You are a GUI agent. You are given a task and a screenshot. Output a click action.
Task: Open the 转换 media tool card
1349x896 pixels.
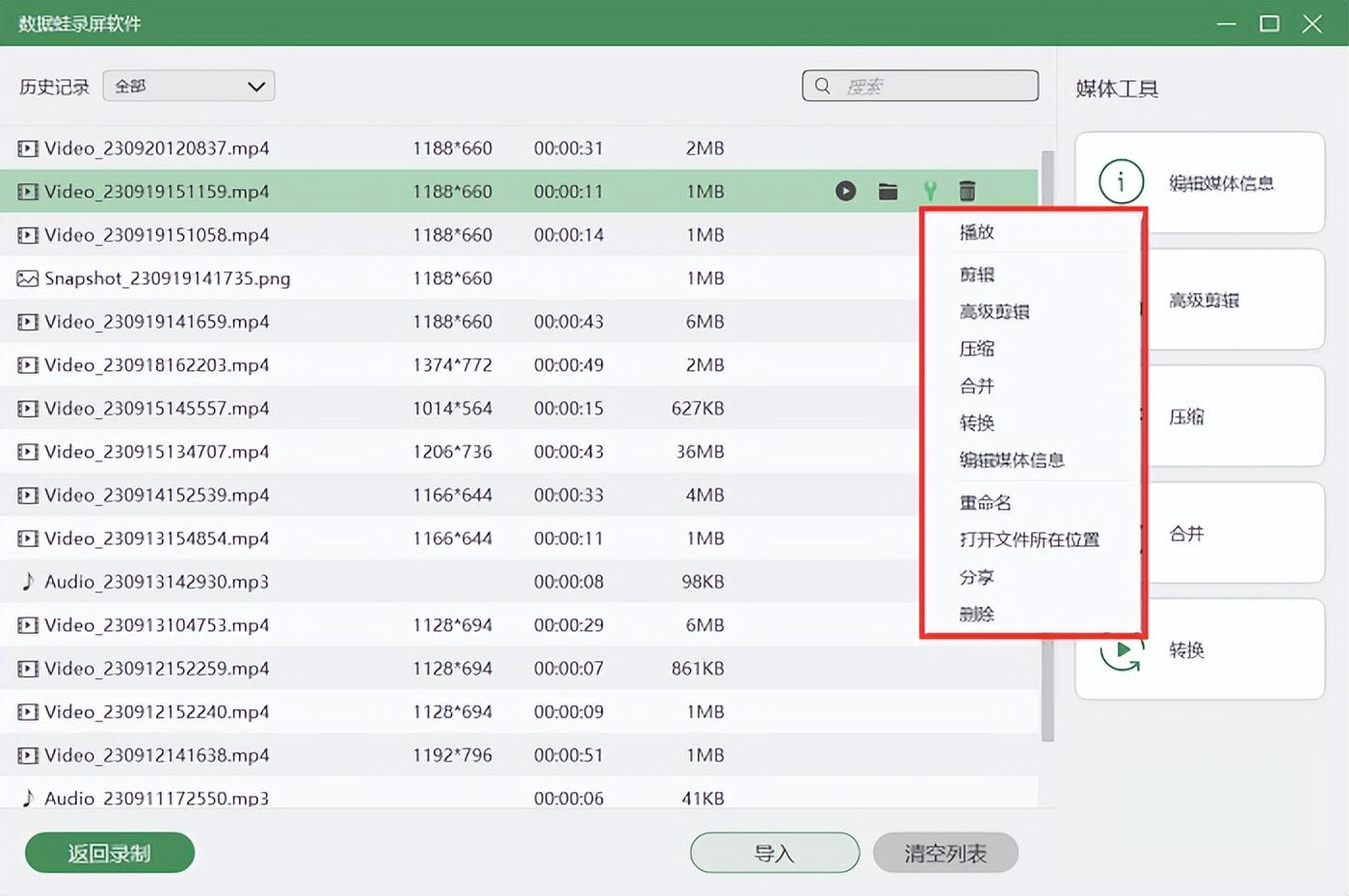[1201, 649]
